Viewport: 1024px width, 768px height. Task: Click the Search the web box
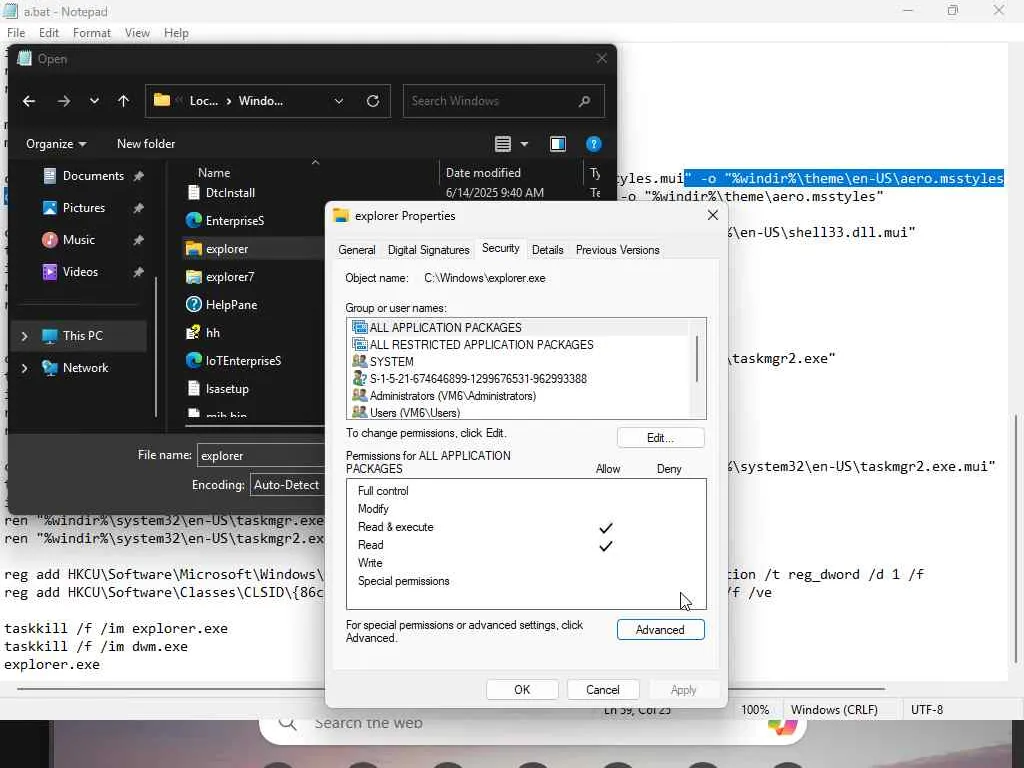(532, 724)
